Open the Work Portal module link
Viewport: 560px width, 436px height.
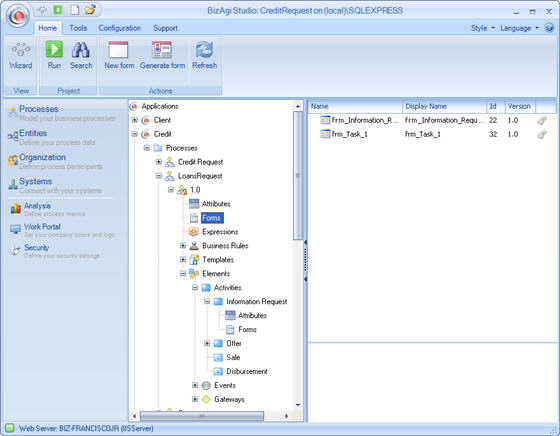[x=42, y=226]
